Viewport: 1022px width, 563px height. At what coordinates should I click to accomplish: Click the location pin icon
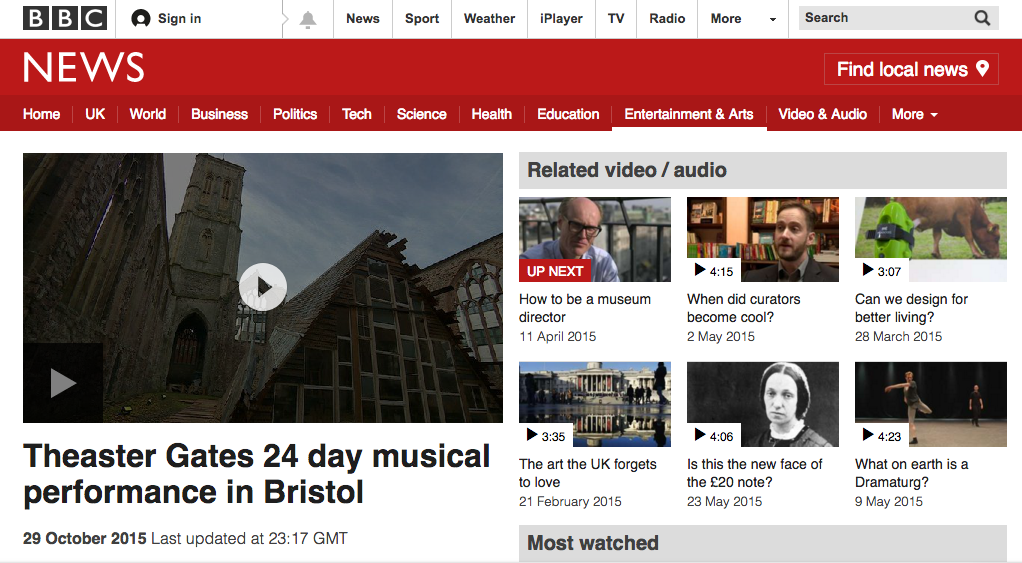tap(982, 68)
